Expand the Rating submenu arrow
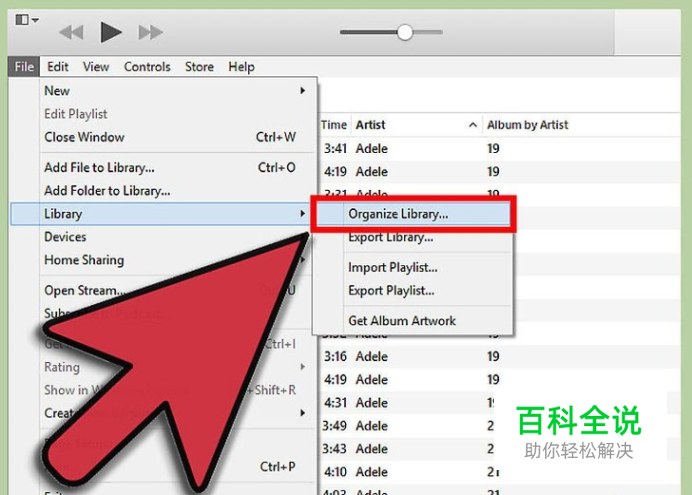This screenshot has width=692, height=495. [x=303, y=367]
